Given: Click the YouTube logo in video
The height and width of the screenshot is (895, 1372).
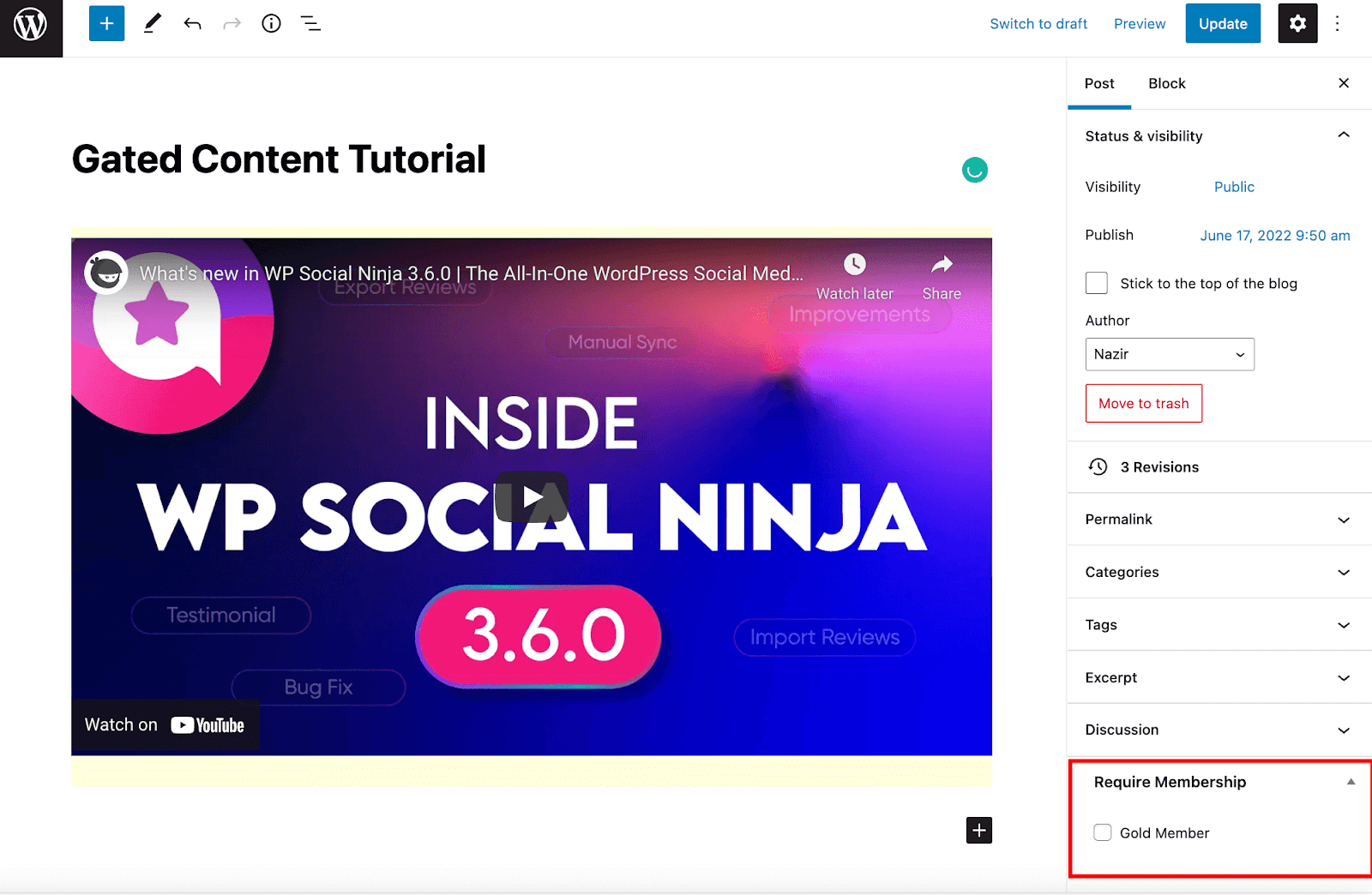Looking at the screenshot, I should [208, 725].
